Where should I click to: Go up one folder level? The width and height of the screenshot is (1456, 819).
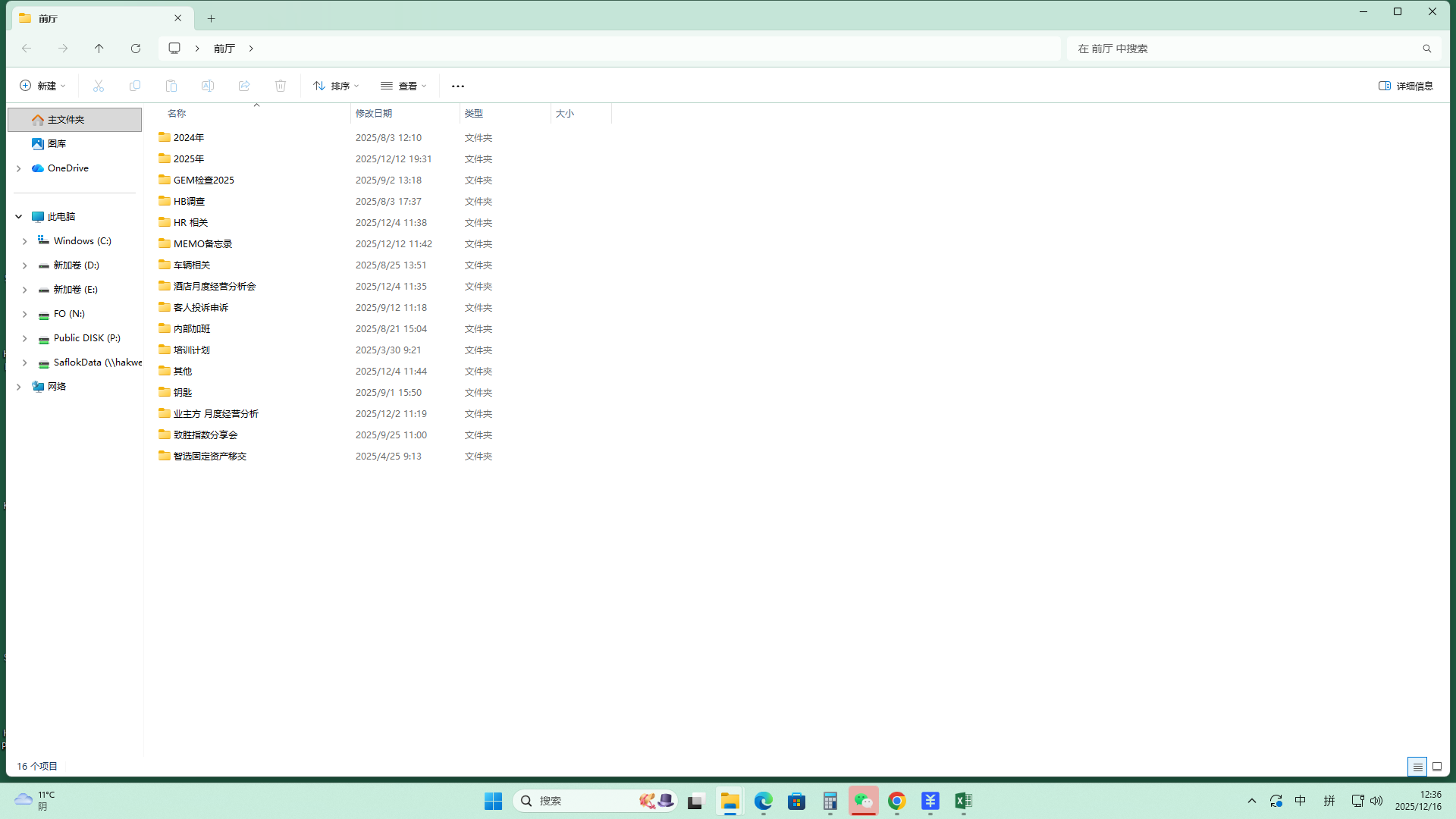[99, 49]
